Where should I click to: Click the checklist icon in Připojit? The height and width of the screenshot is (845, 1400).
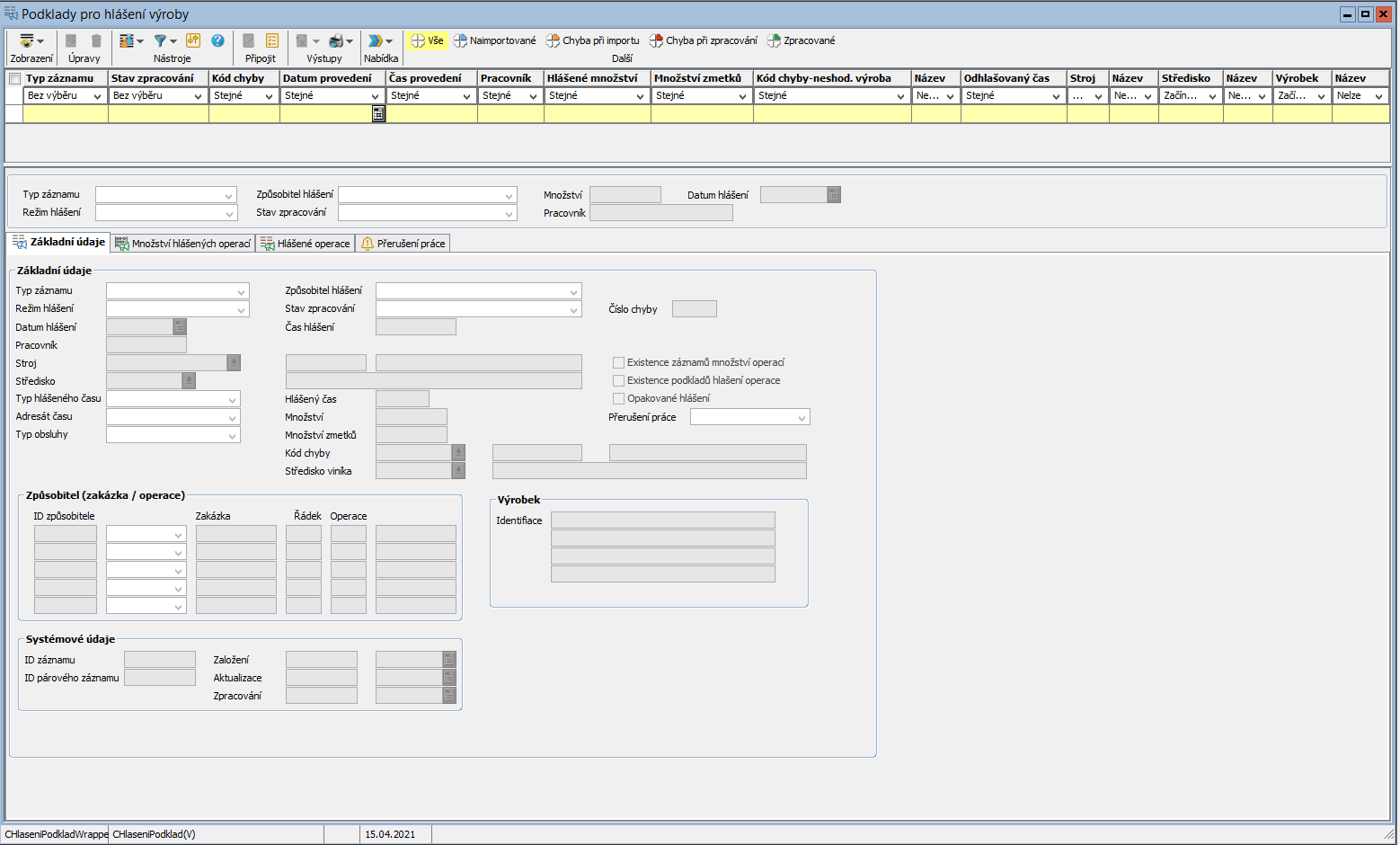[272, 41]
